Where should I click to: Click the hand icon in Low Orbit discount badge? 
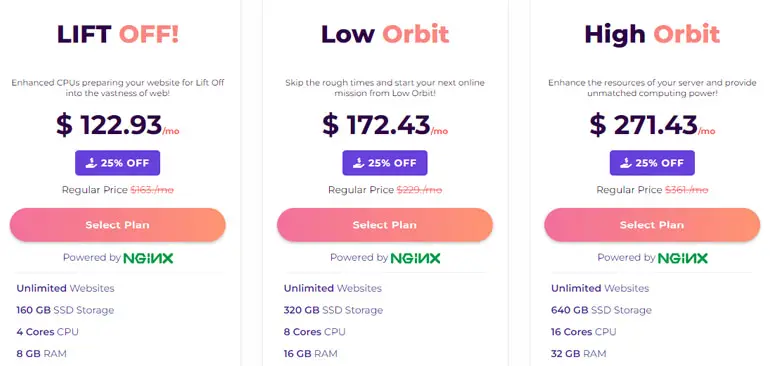coord(358,163)
